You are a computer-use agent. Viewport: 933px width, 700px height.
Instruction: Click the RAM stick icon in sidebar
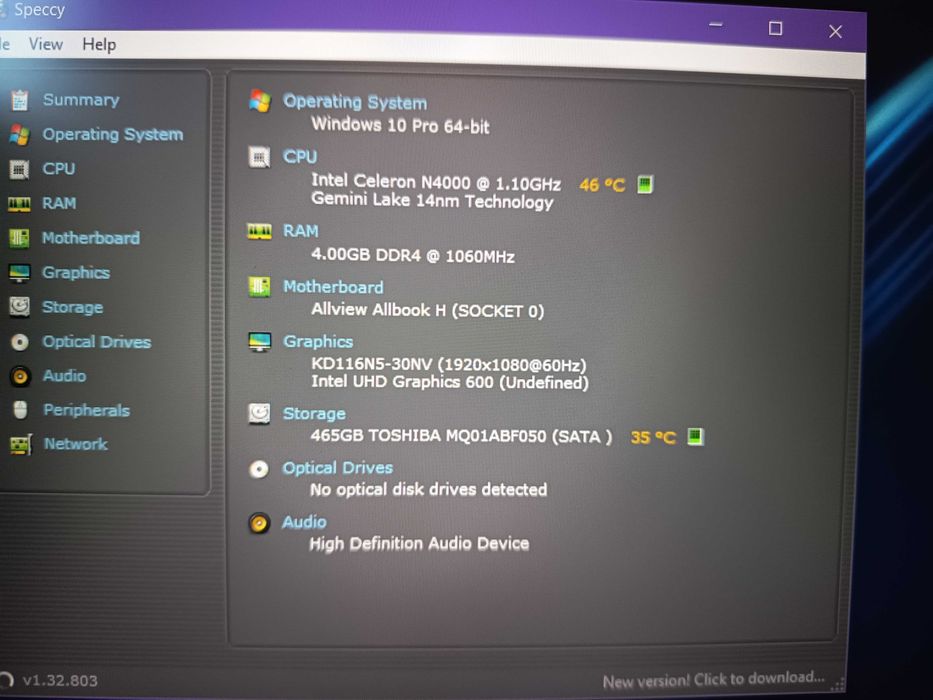19,205
